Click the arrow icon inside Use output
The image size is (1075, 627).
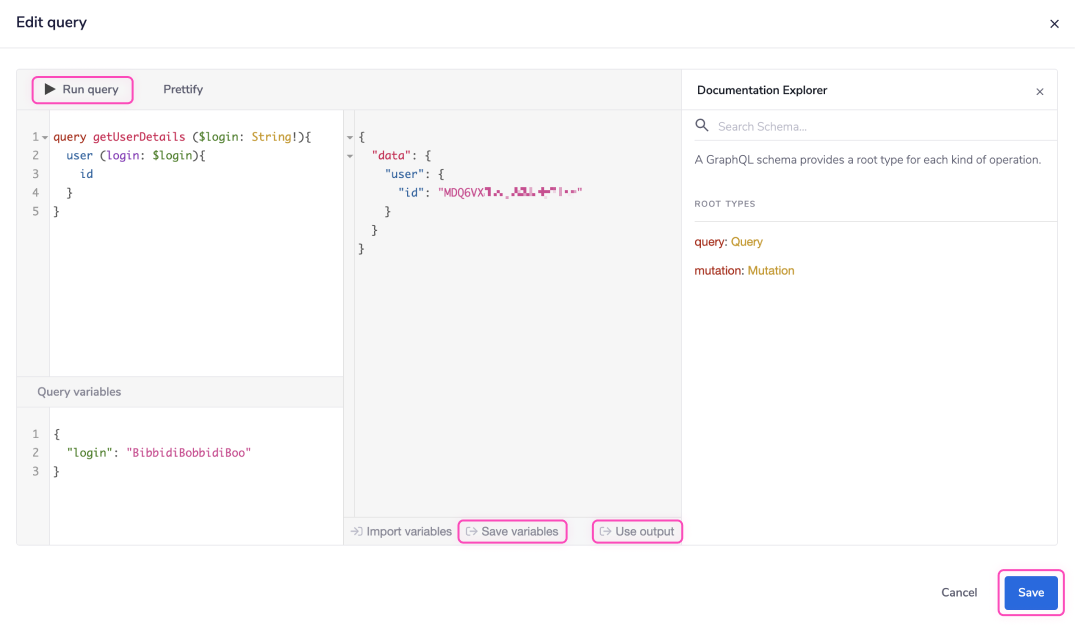click(x=606, y=531)
